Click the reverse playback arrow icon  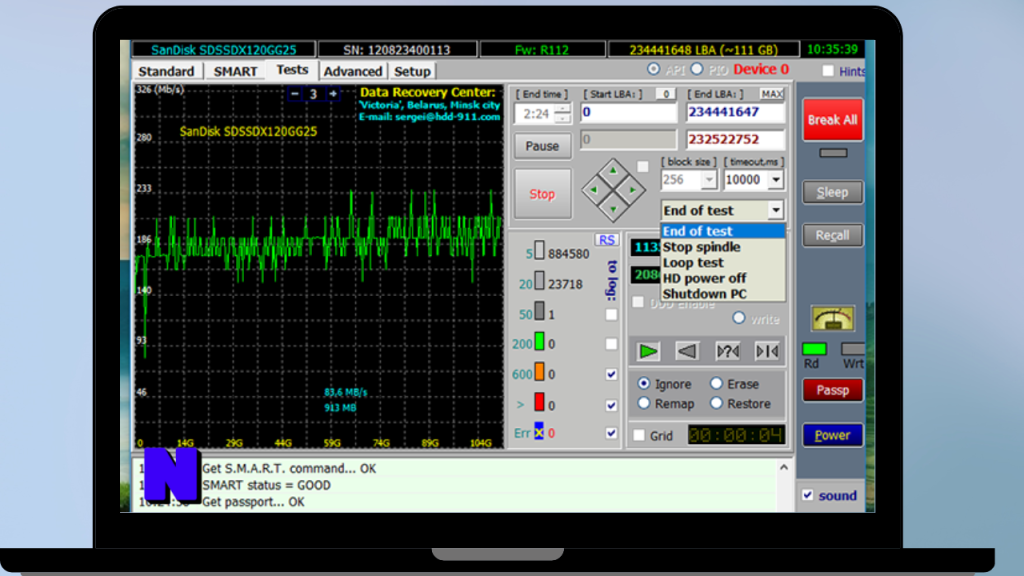click(687, 351)
